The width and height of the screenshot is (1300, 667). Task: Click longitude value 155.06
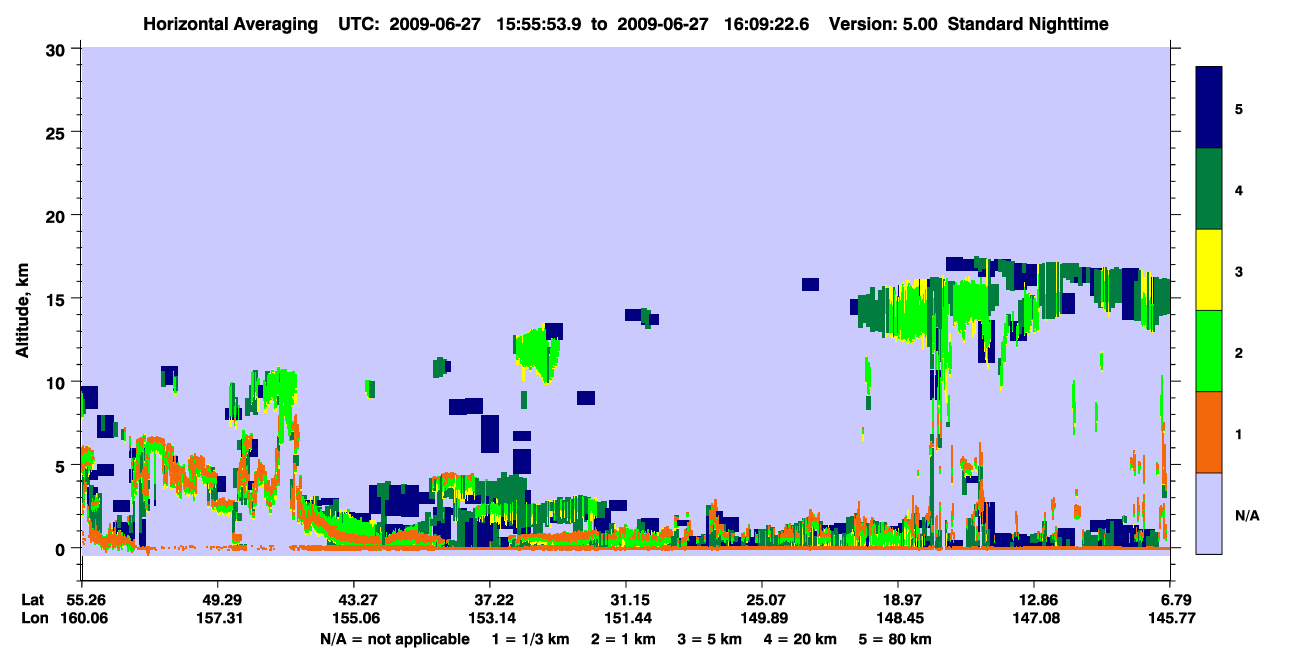(353, 619)
